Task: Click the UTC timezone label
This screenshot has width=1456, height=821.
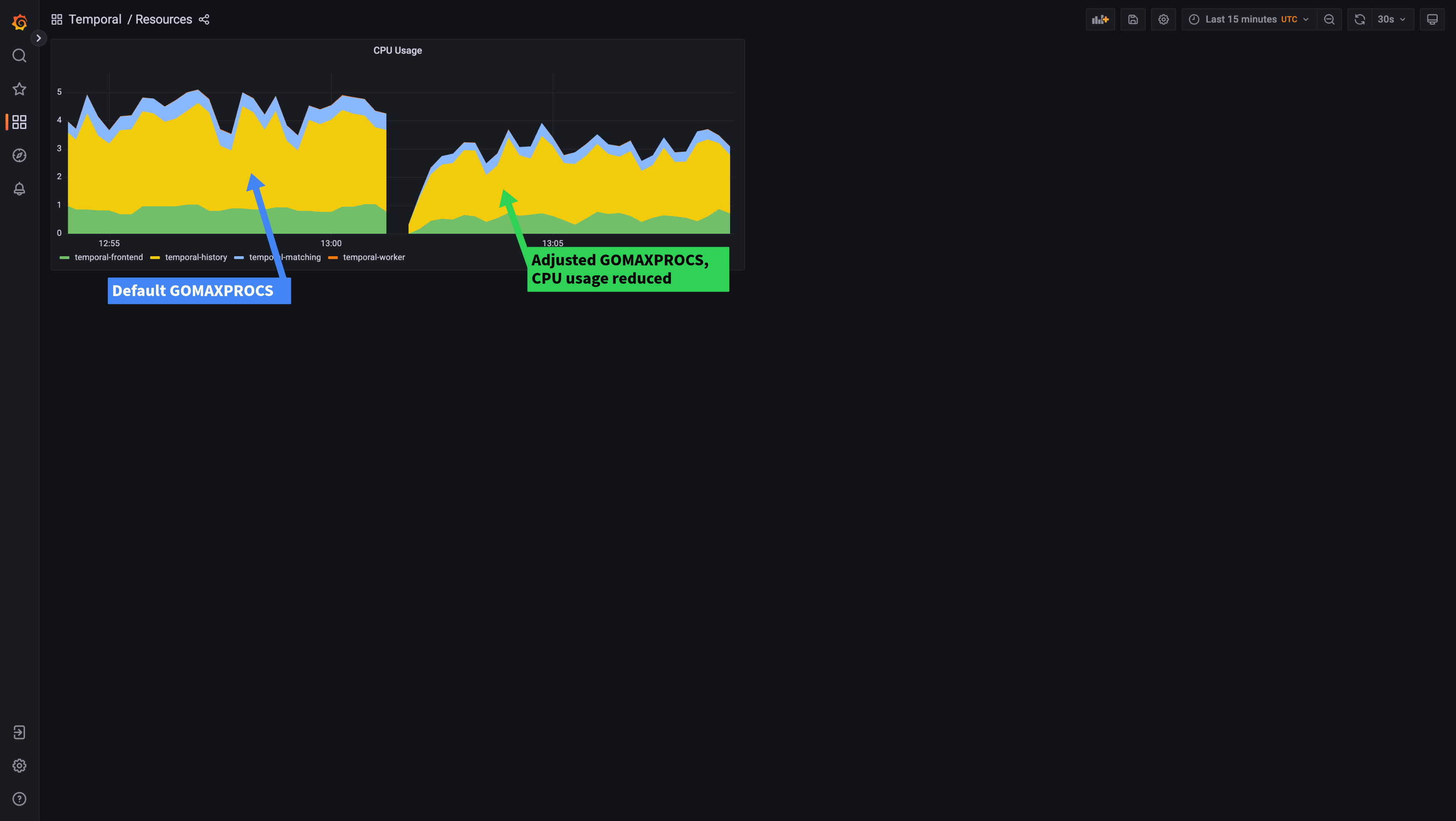Action: [x=1289, y=19]
